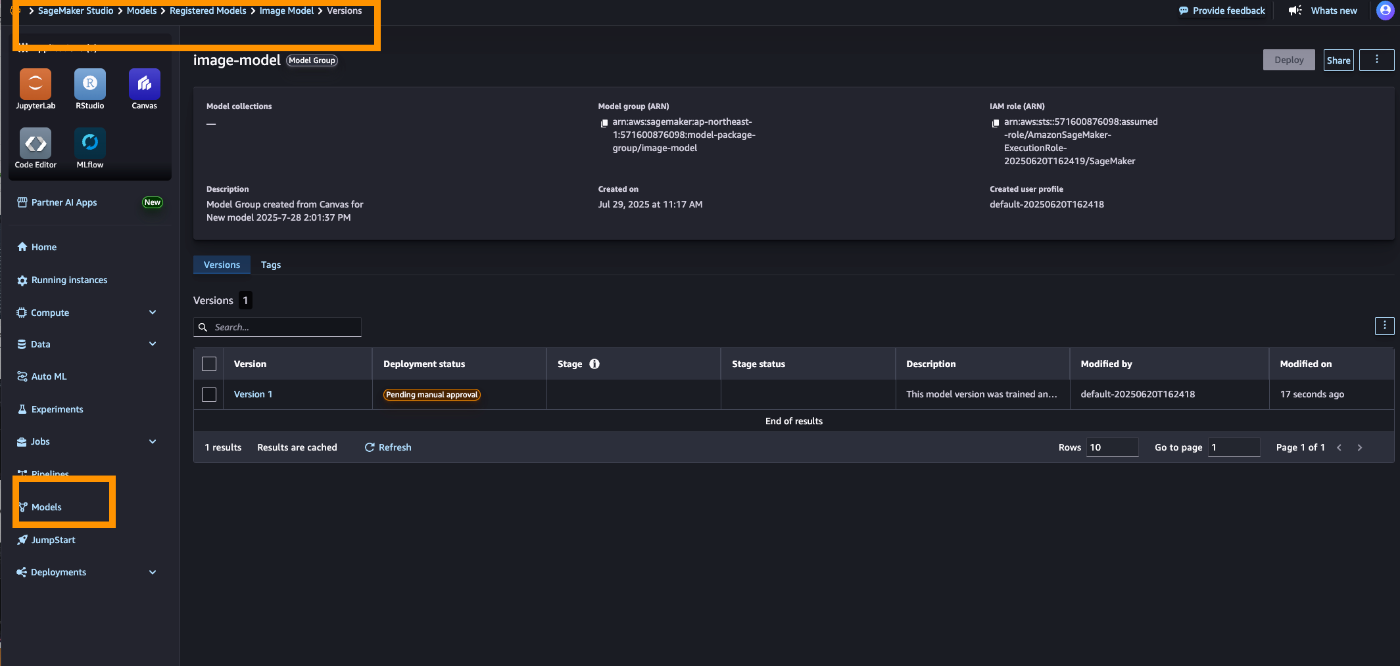Switch to the Tags tab
1400x666 pixels.
(271, 265)
